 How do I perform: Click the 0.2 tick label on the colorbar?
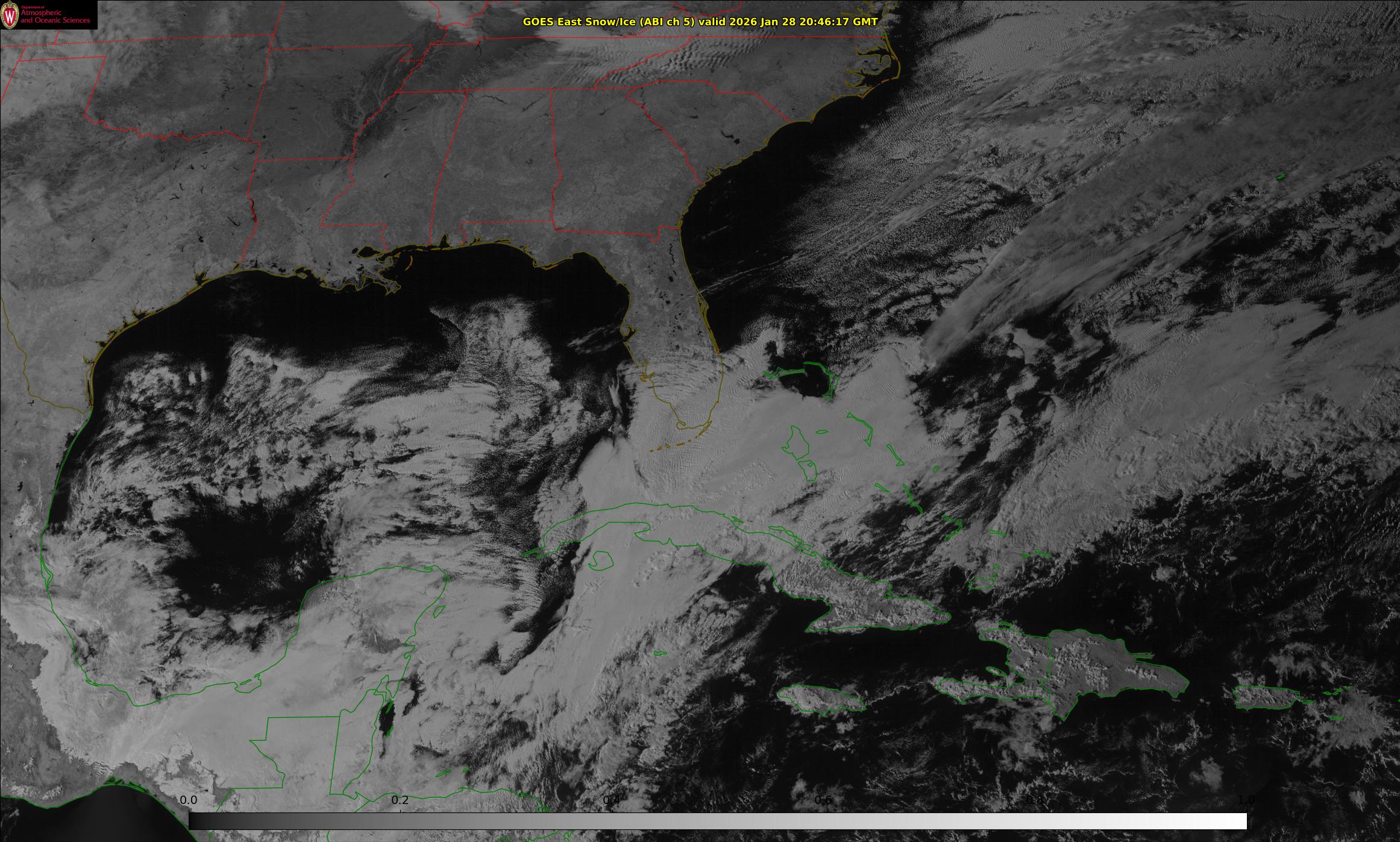(400, 799)
